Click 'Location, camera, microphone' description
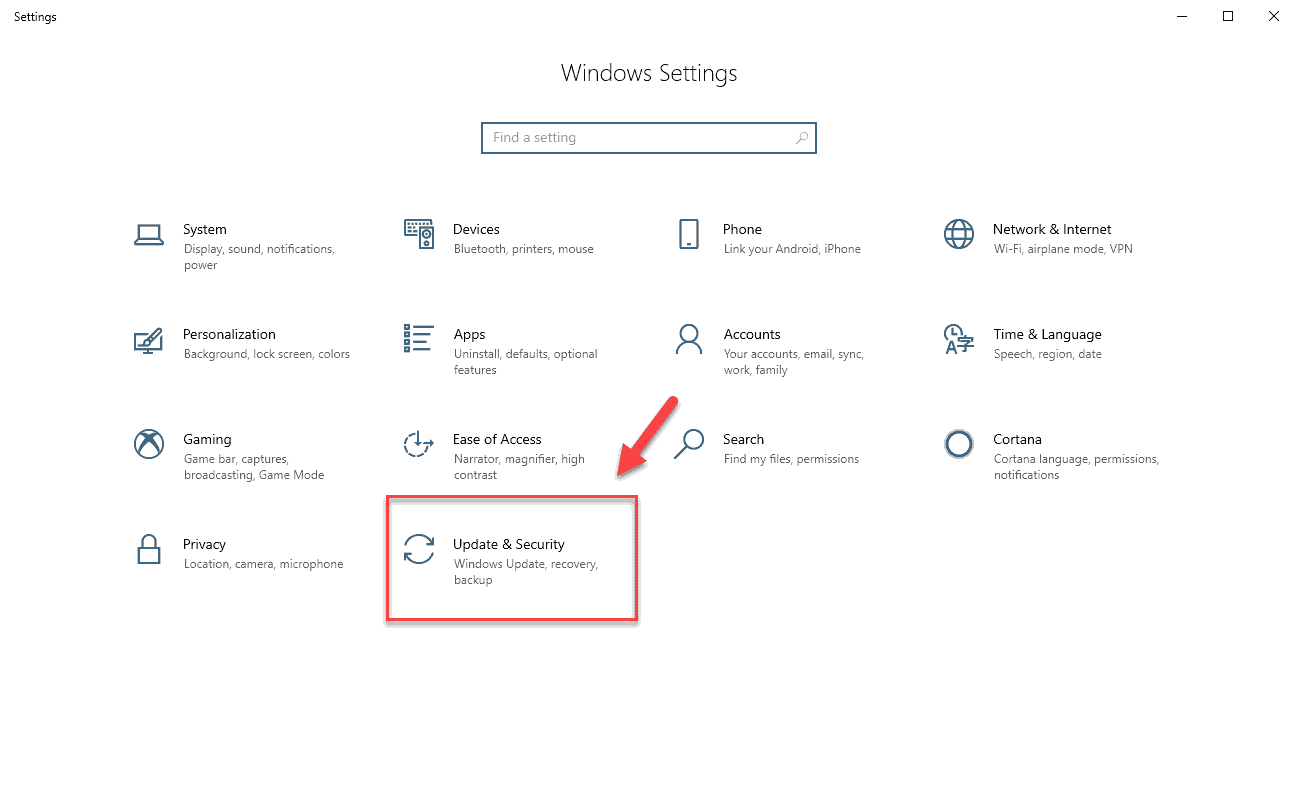Screen dimensions: 1297x793 (263, 564)
